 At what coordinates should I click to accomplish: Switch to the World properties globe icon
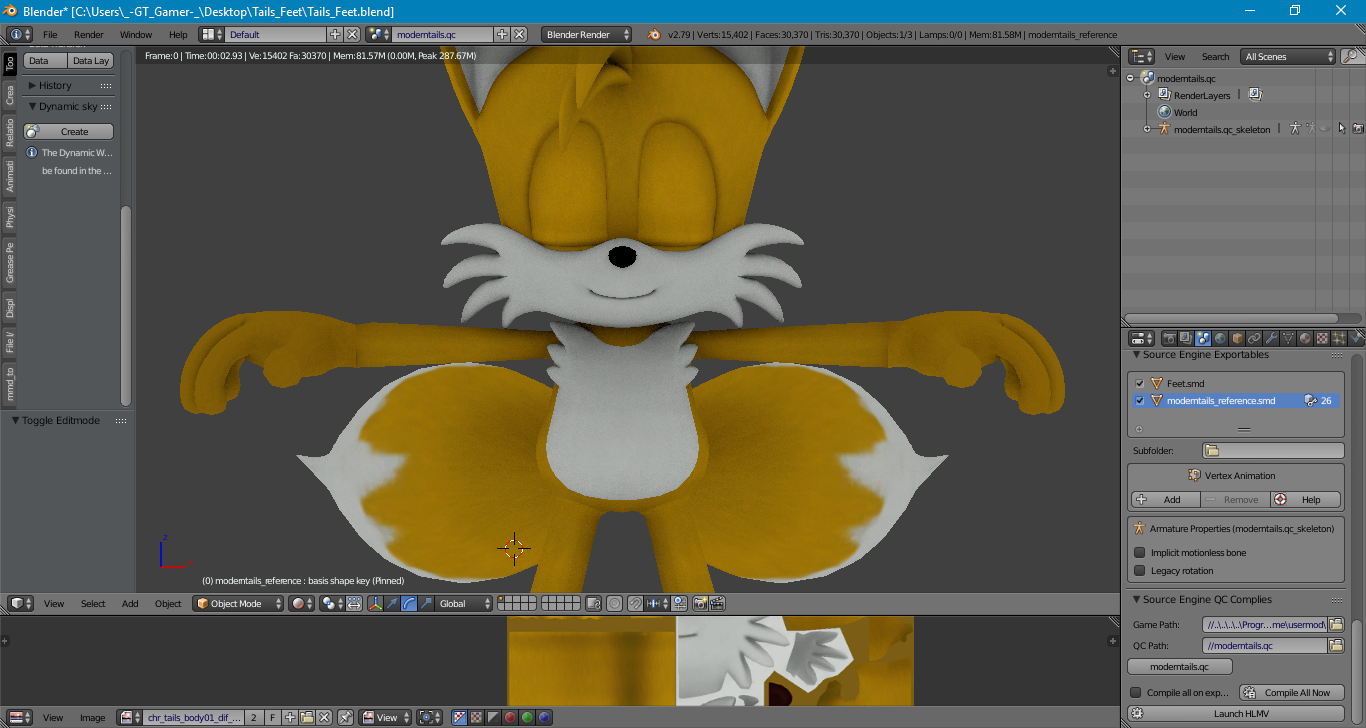(x=1220, y=339)
